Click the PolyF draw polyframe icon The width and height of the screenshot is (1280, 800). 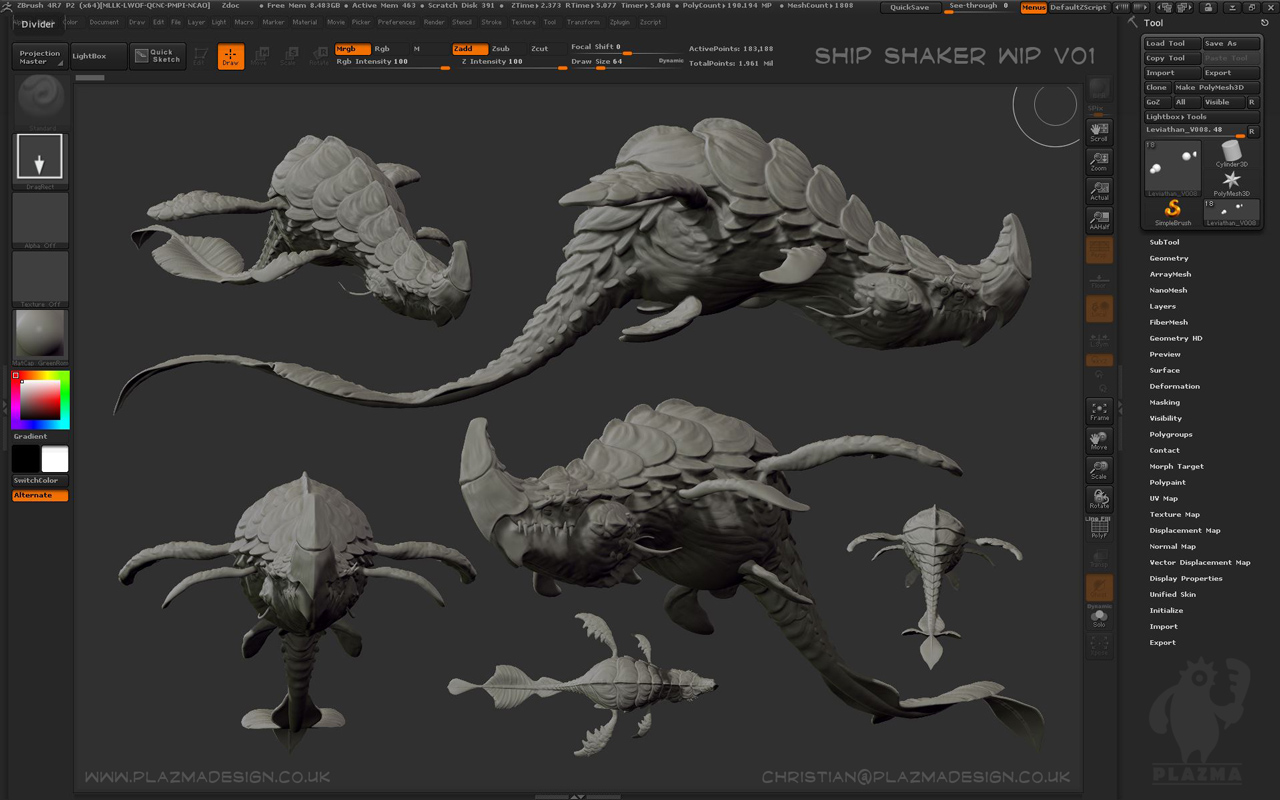tap(1099, 529)
